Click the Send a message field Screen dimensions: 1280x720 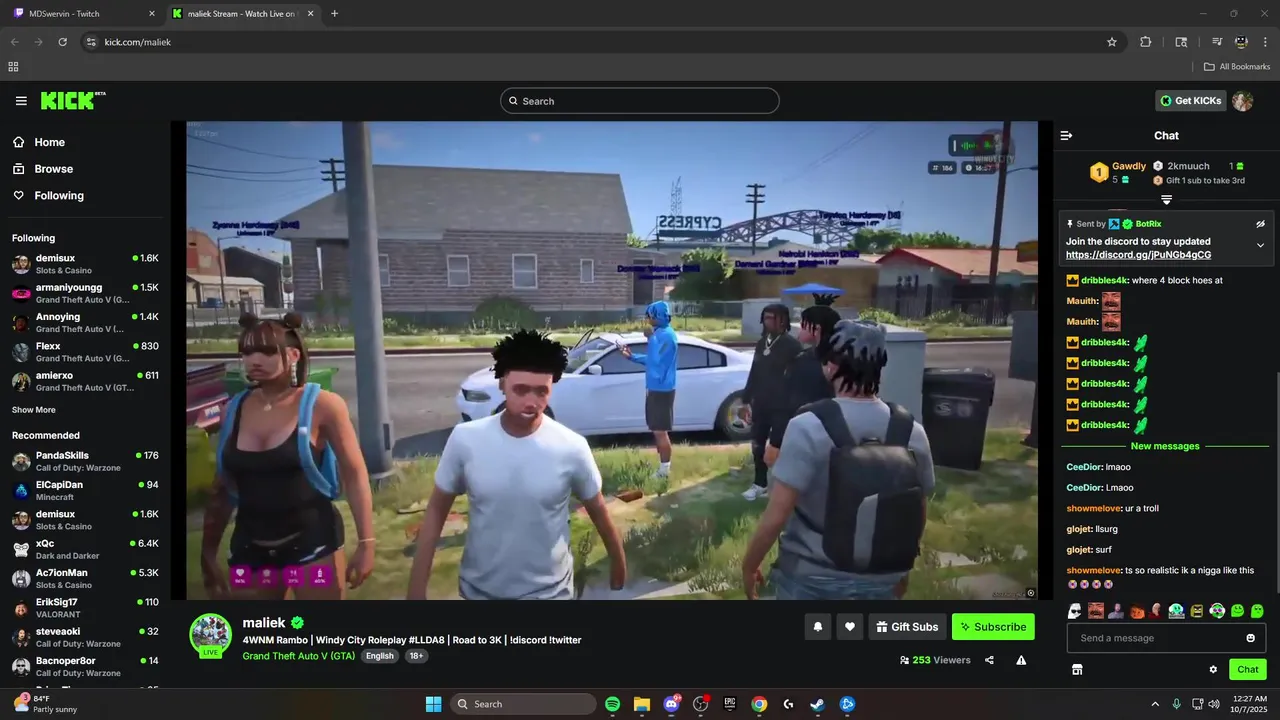[x=1166, y=638]
